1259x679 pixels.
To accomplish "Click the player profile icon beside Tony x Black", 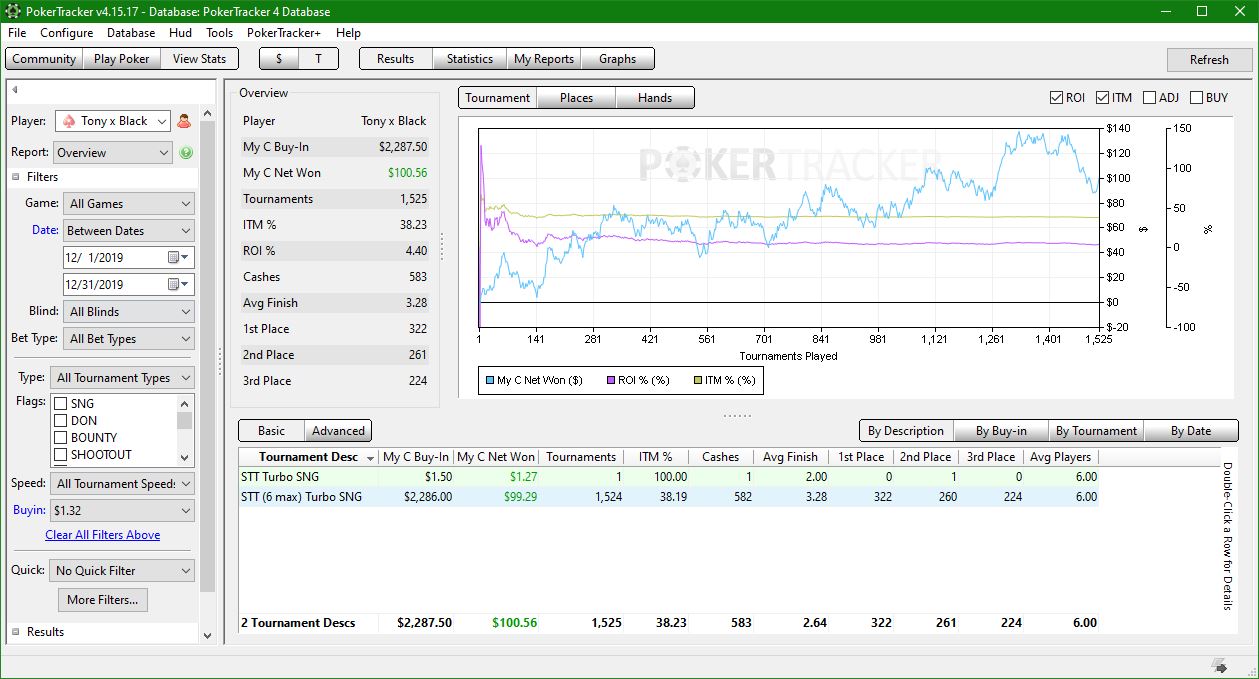I will point(184,121).
